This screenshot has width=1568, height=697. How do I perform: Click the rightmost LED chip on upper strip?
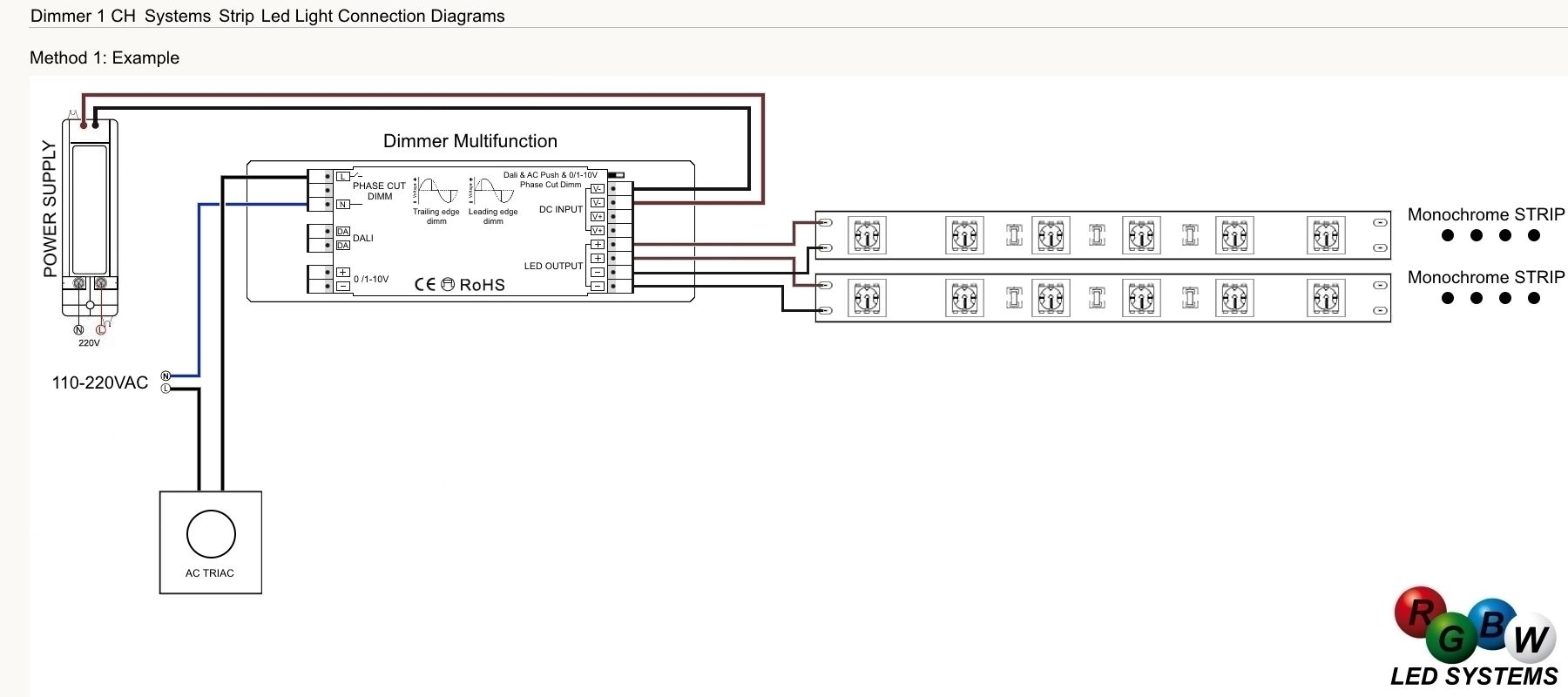1326,235
